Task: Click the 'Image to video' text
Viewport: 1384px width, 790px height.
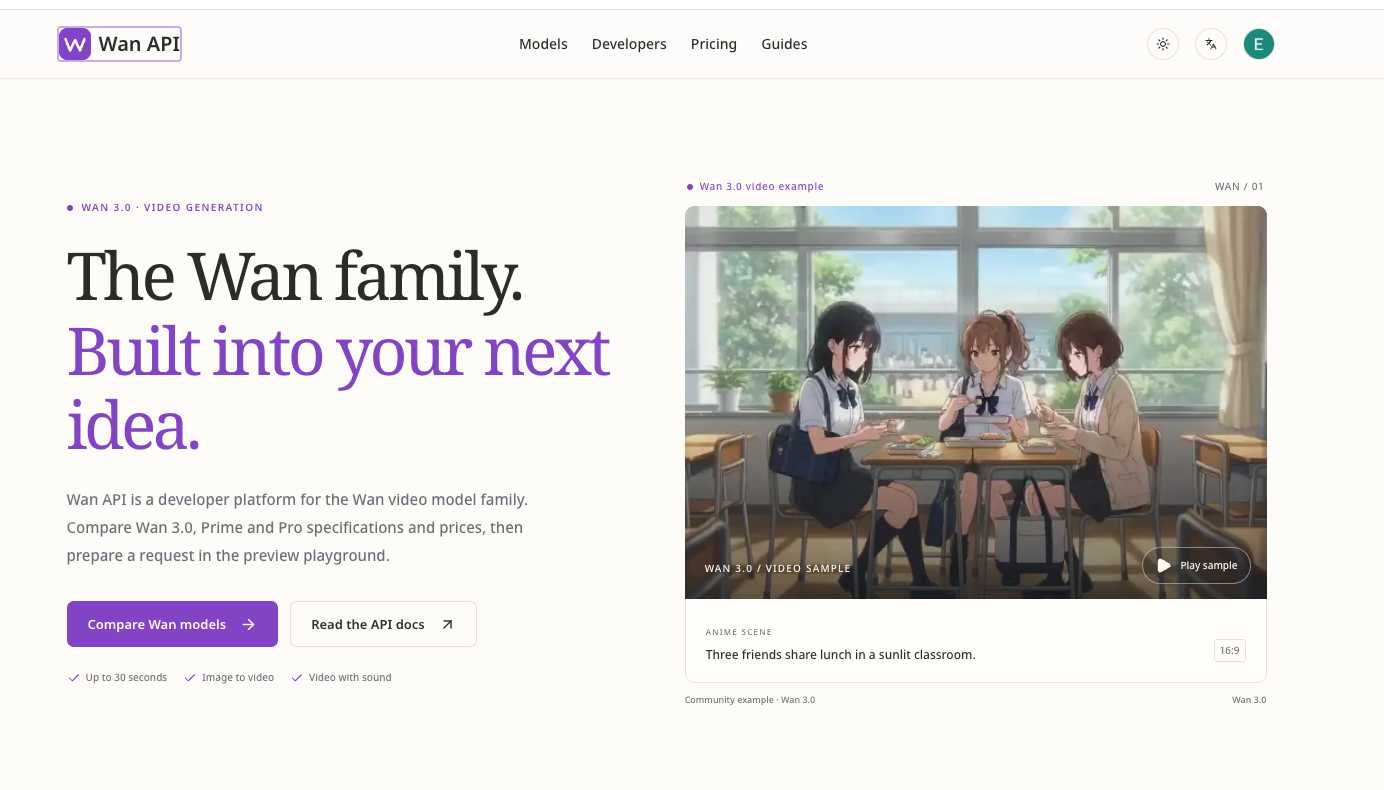Action: pyautogui.click(x=238, y=678)
